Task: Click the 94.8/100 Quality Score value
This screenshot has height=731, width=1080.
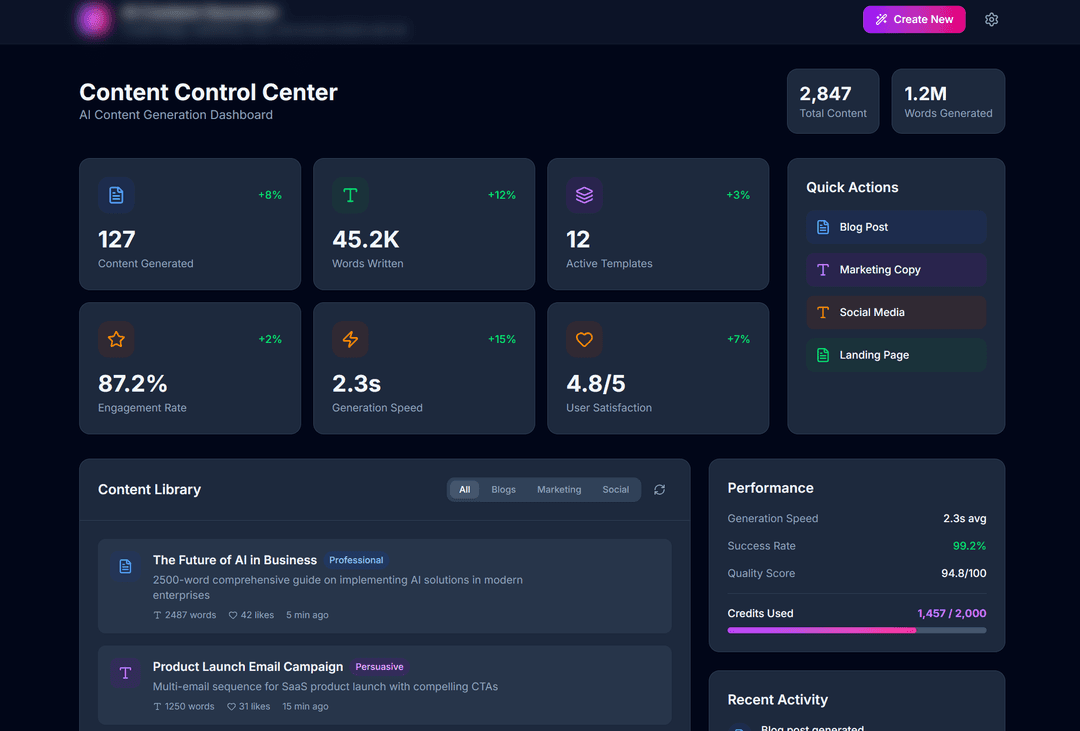Action: tap(964, 573)
